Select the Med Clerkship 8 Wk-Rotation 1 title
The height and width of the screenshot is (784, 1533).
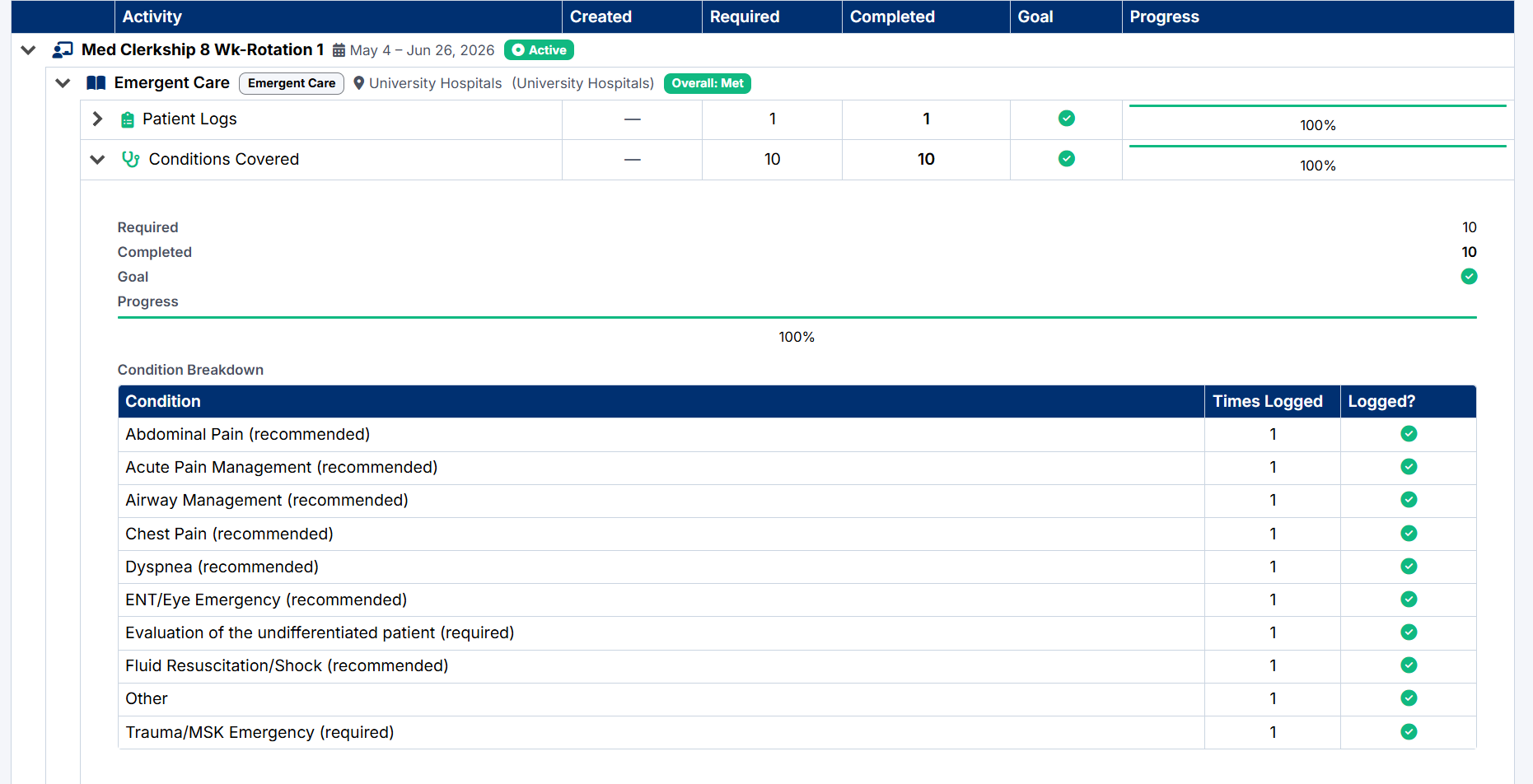(x=203, y=50)
